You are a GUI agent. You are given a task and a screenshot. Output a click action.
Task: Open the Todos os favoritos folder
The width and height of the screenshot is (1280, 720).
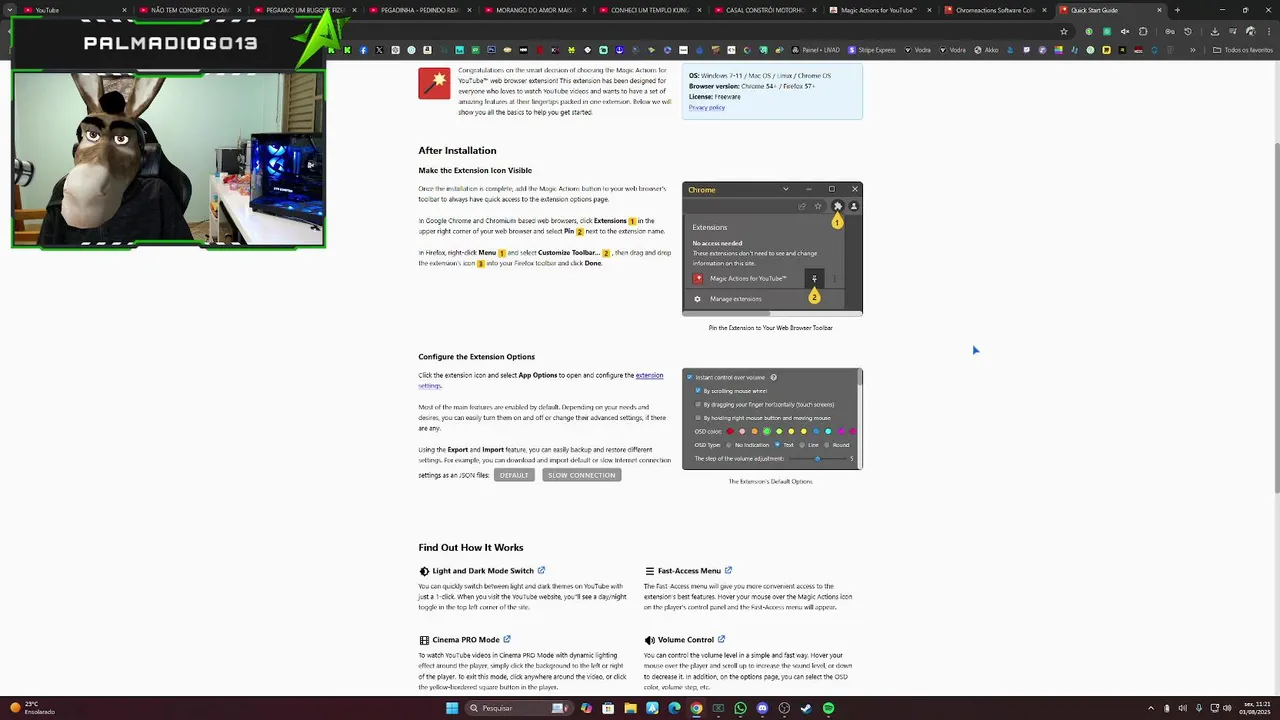[1243, 50]
